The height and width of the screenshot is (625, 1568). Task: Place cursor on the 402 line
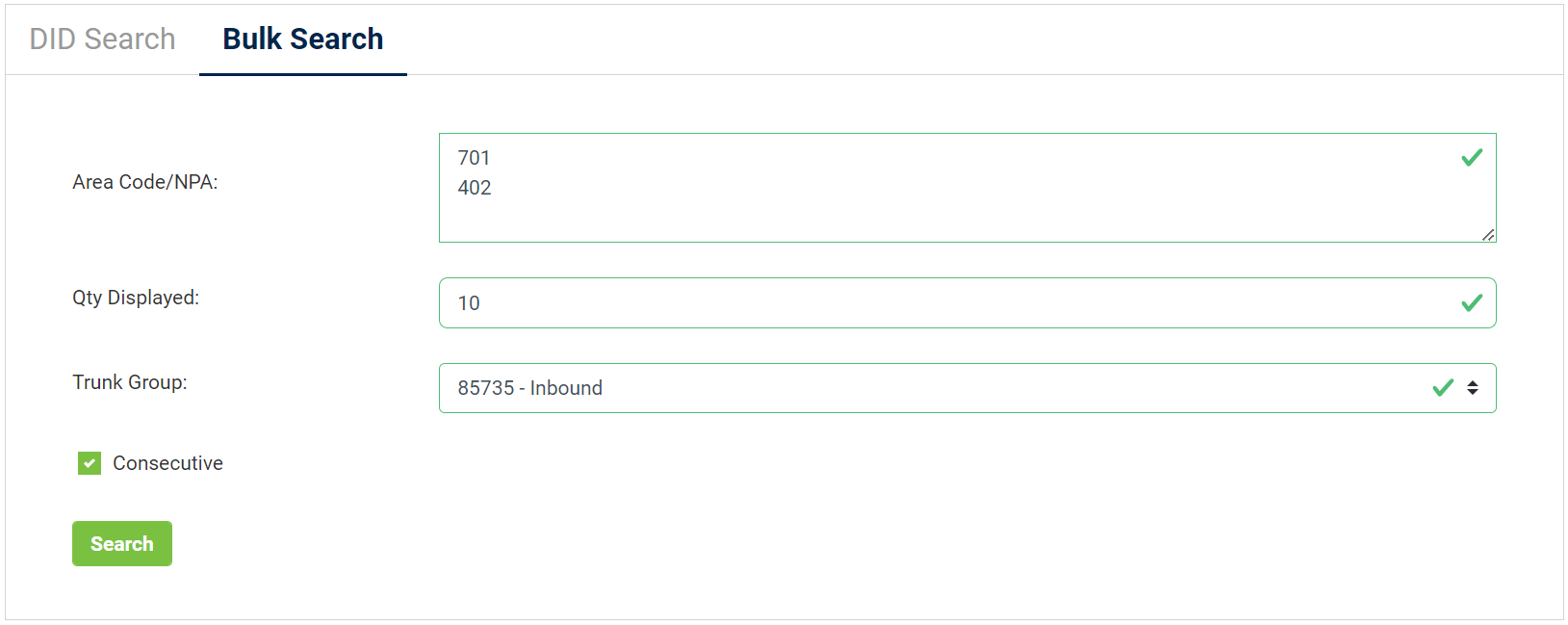click(475, 188)
